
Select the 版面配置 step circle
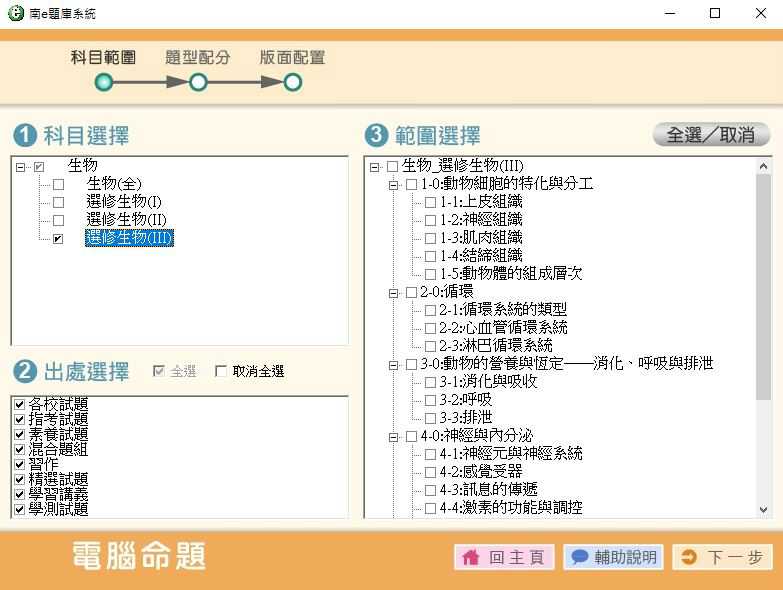(x=293, y=82)
